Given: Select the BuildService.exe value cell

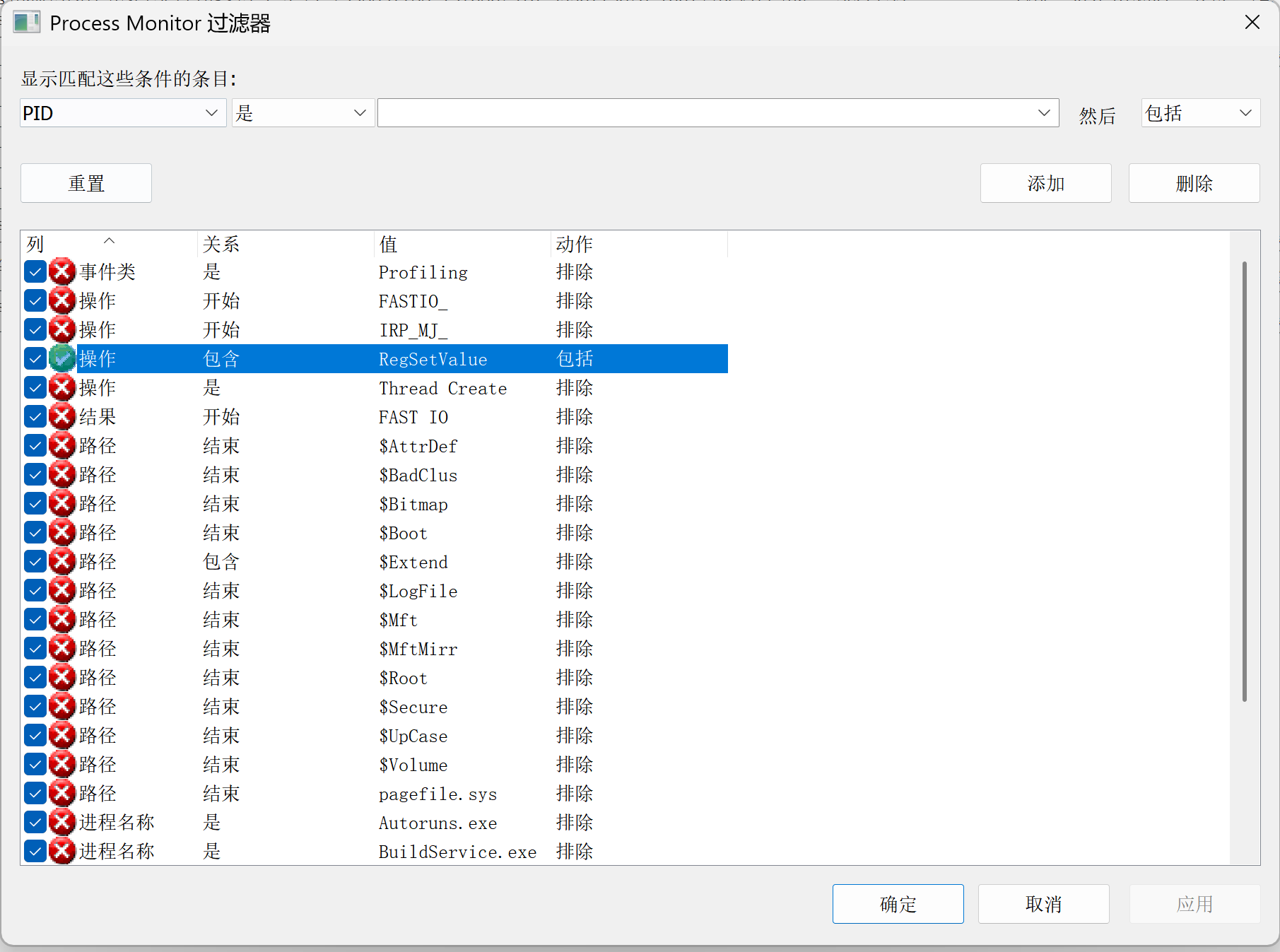Looking at the screenshot, I should pos(457,852).
